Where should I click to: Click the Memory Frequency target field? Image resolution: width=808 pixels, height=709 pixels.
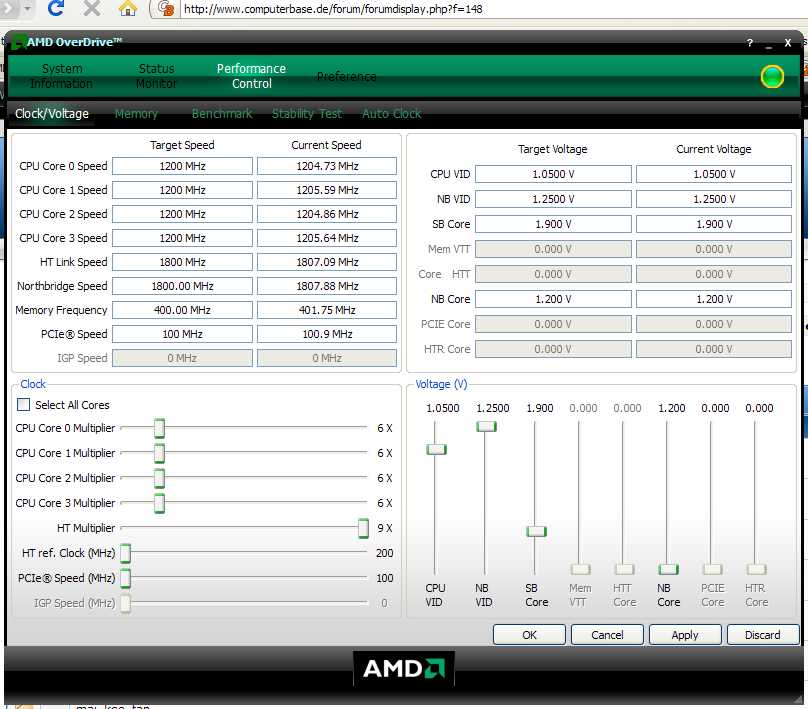[x=182, y=310]
